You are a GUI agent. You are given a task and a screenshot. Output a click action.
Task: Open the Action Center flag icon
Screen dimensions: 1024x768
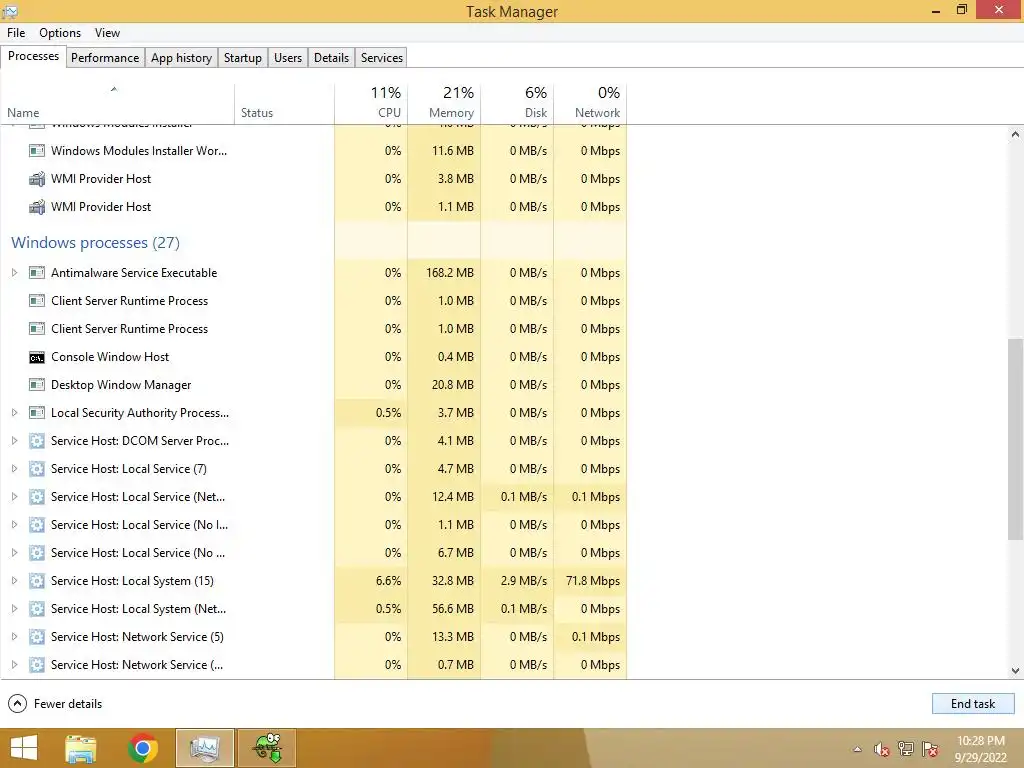(x=930, y=749)
